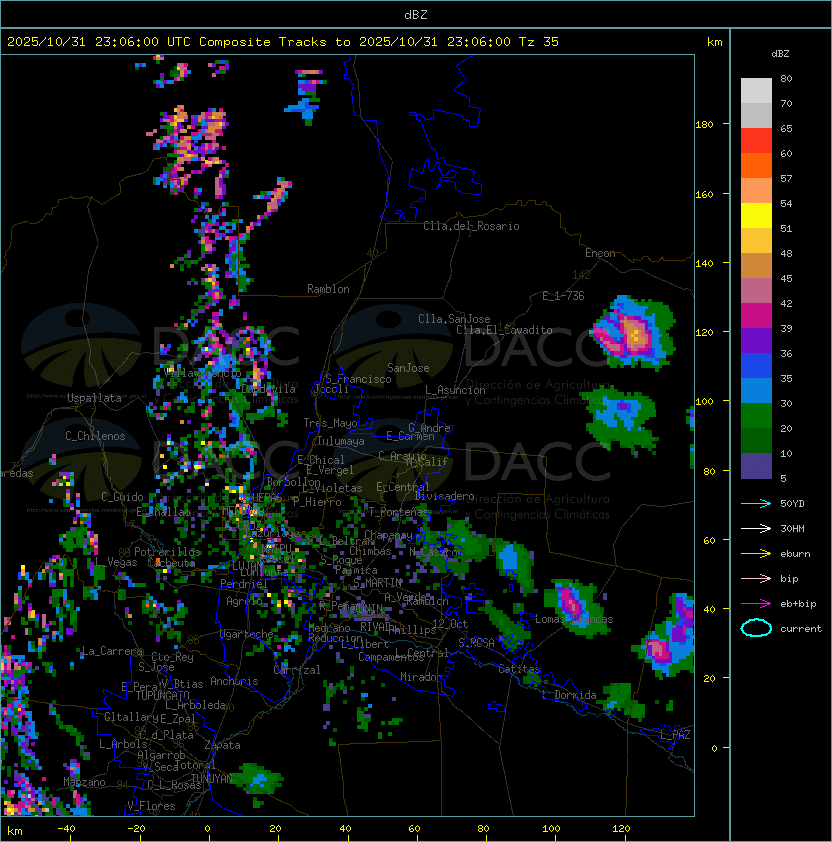
Task: Click the light gray 80 dBZ swatch
Action: coord(756,90)
